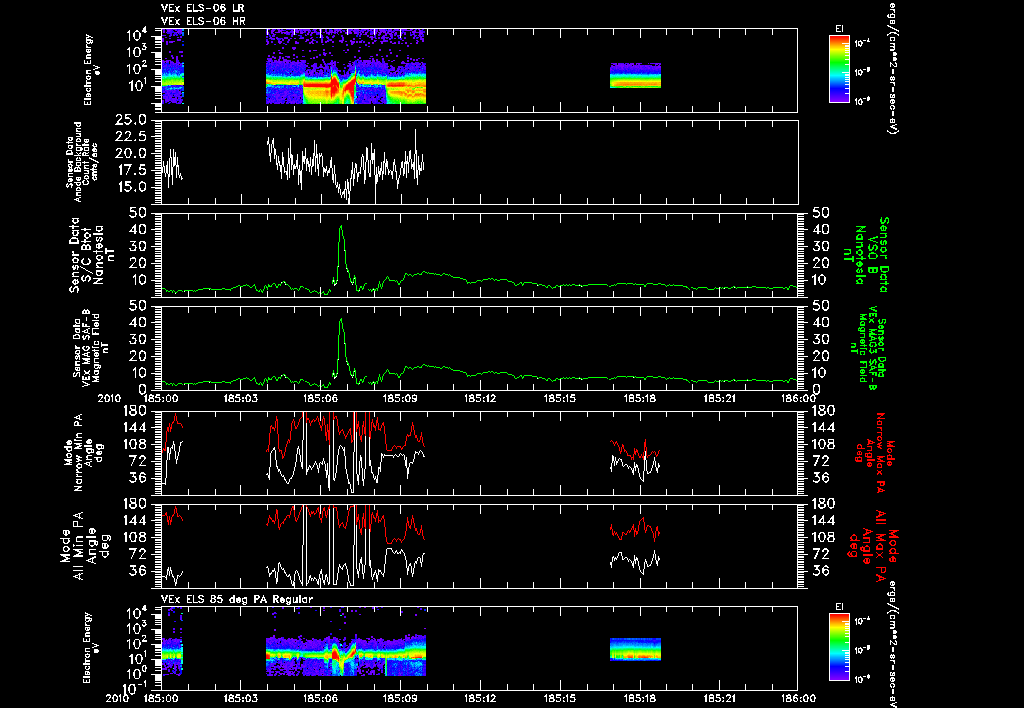Click the white "VEx MAG SAF-B Magnetic Field" axis label
Screen dimensions: 1024x708
(91, 348)
